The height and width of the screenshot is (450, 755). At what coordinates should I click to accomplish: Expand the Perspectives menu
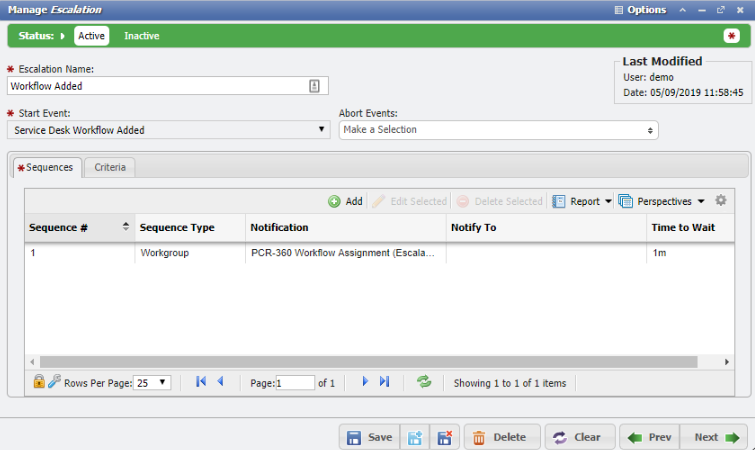coord(661,201)
